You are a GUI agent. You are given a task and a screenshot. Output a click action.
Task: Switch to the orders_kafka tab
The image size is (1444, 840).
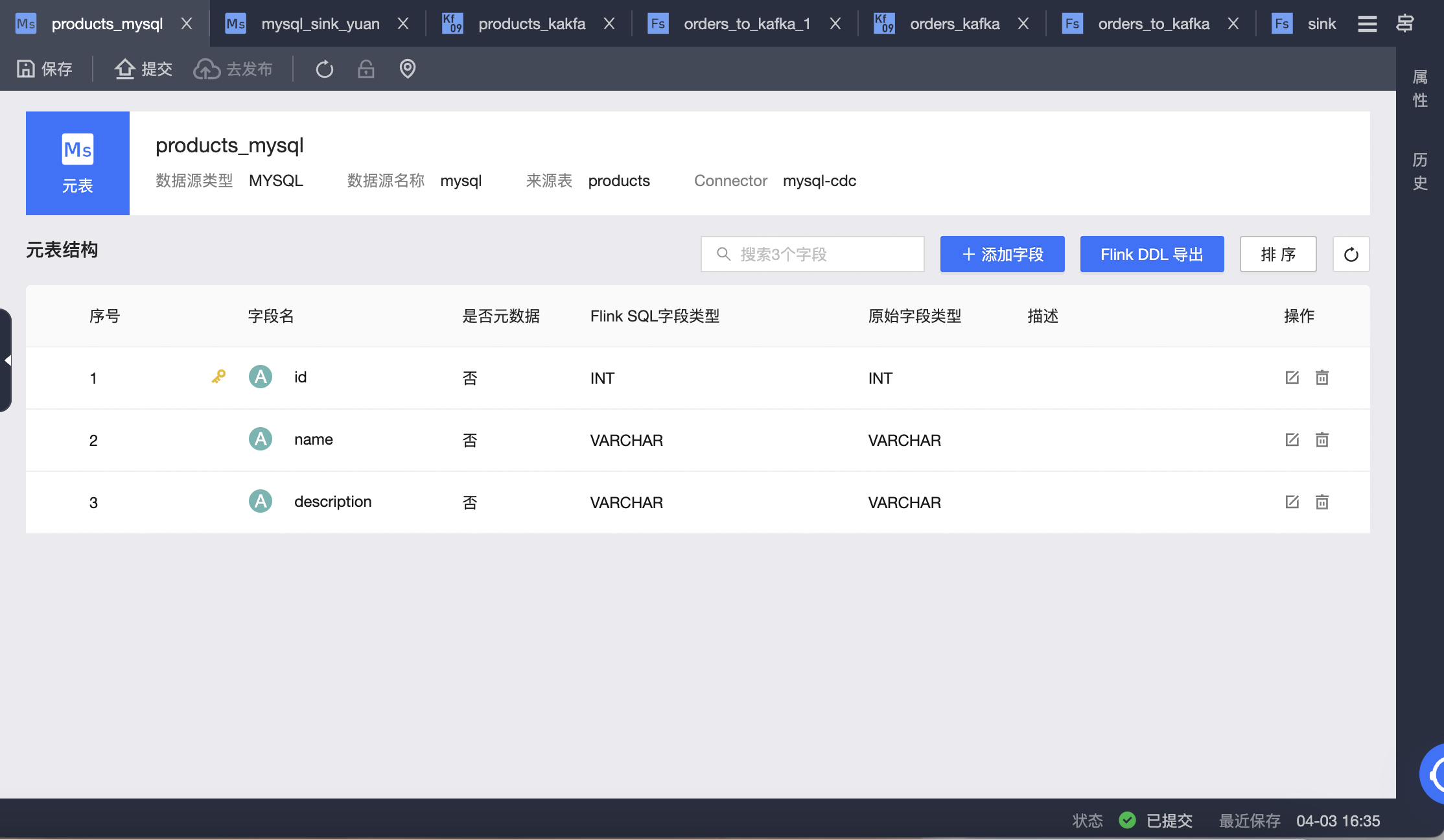click(955, 24)
